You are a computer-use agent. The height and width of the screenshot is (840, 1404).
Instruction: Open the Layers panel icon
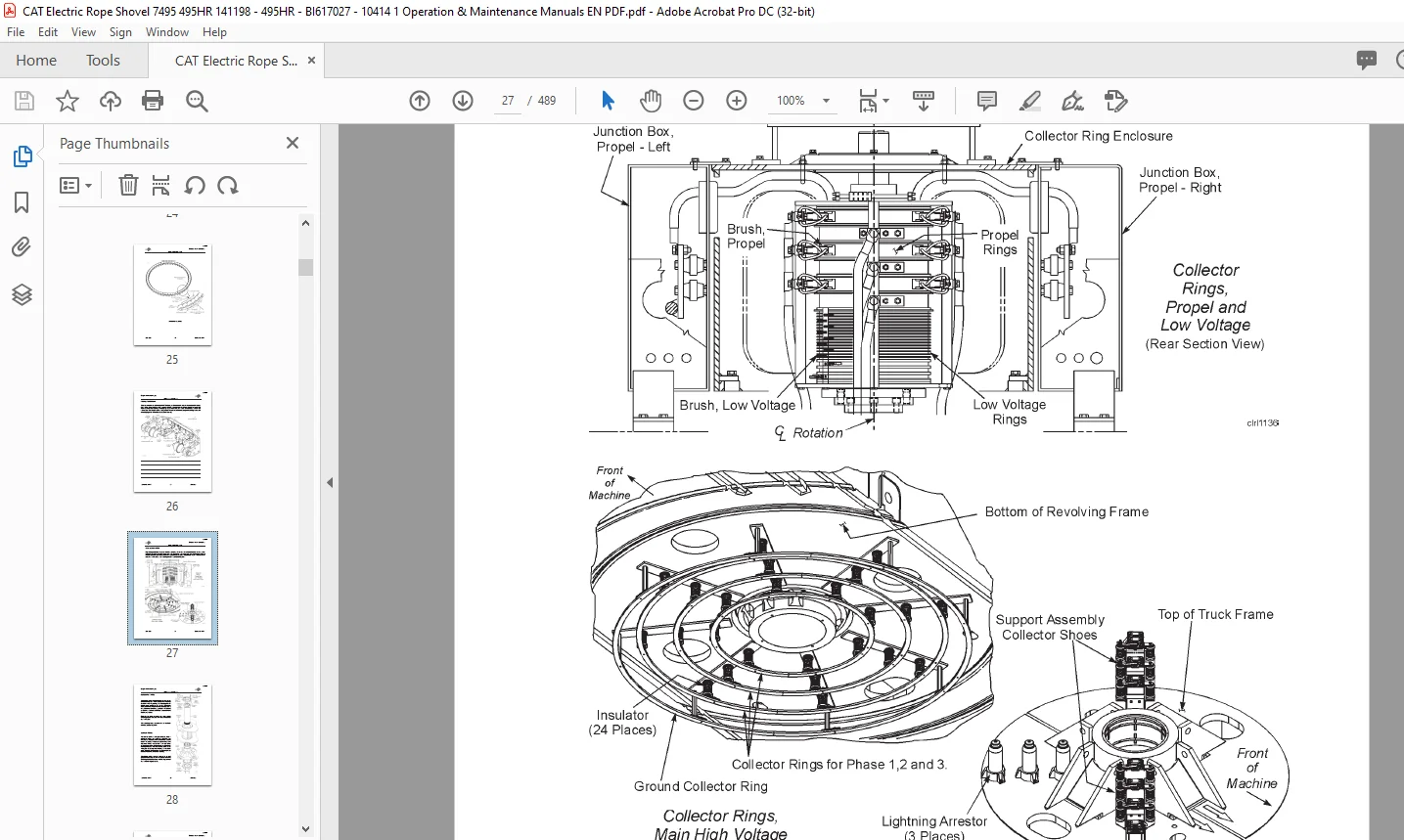pos(22,294)
